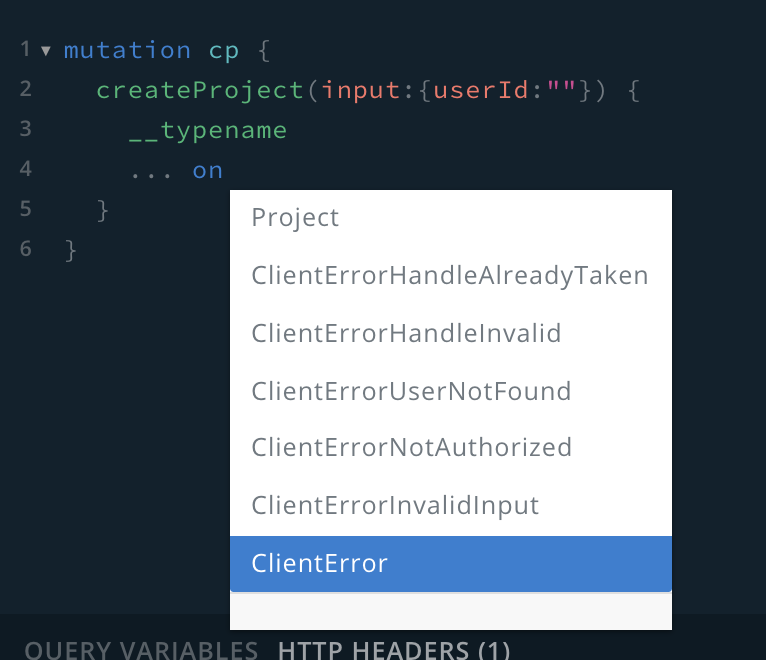Open the Query Variables tab

pos(141,650)
